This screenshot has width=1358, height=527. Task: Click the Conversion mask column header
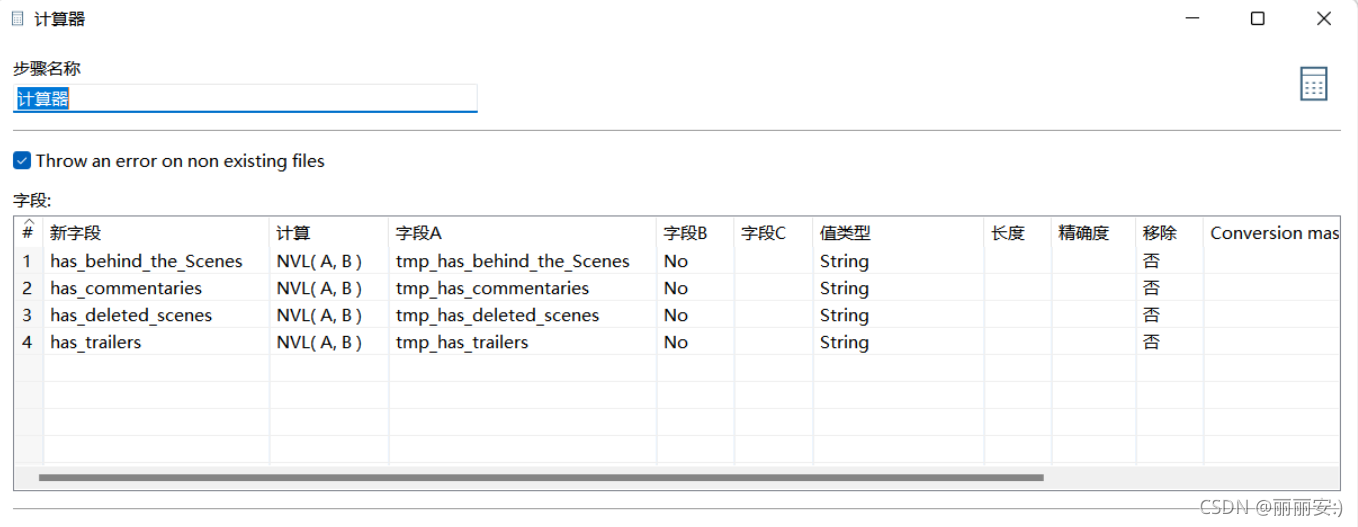[1271, 232]
